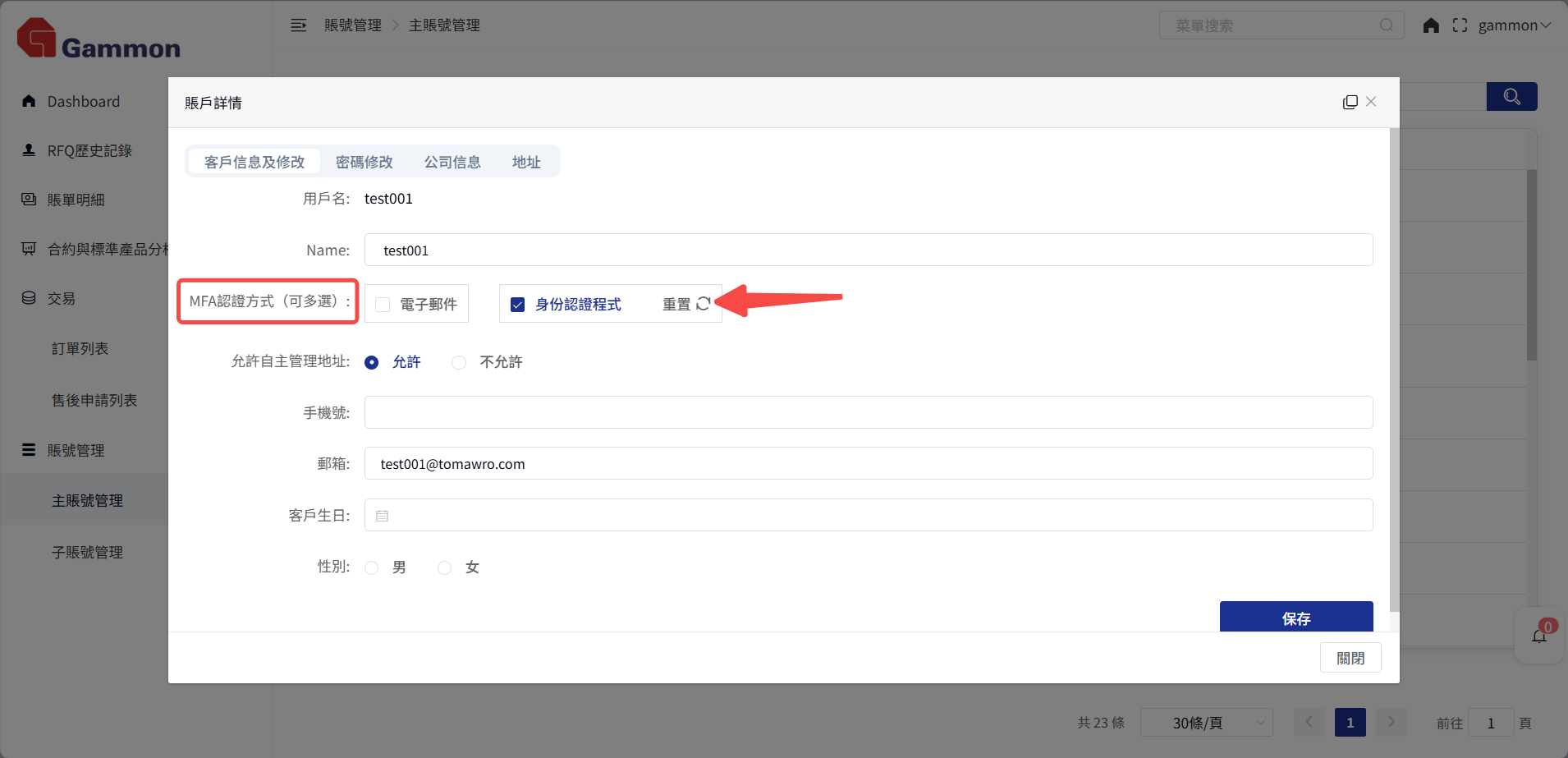
Task: Click the 手機號 input field
Action: (x=868, y=412)
